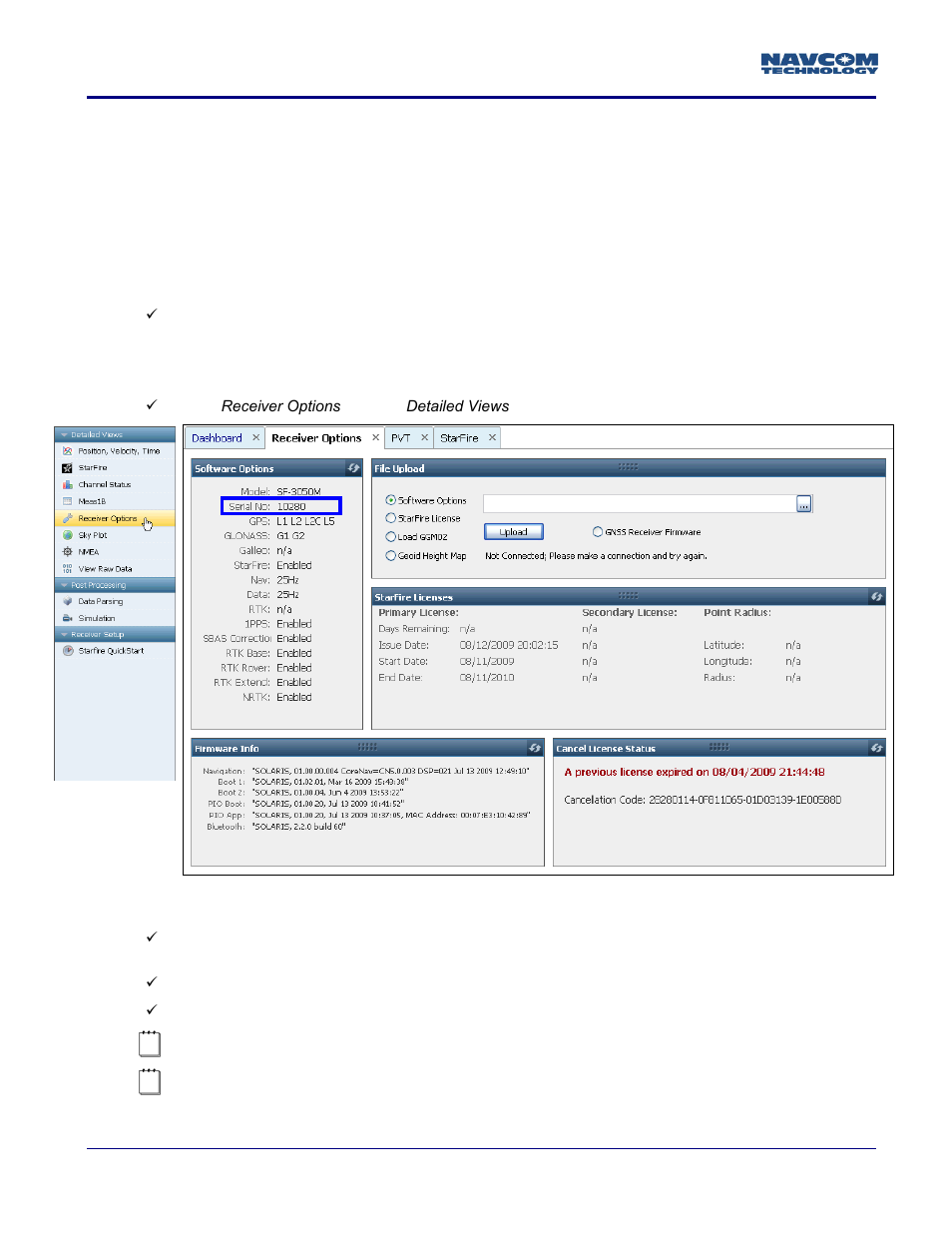Close the Dashboard tab
Viewport: 952px width, 1233px height.
(x=255, y=438)
